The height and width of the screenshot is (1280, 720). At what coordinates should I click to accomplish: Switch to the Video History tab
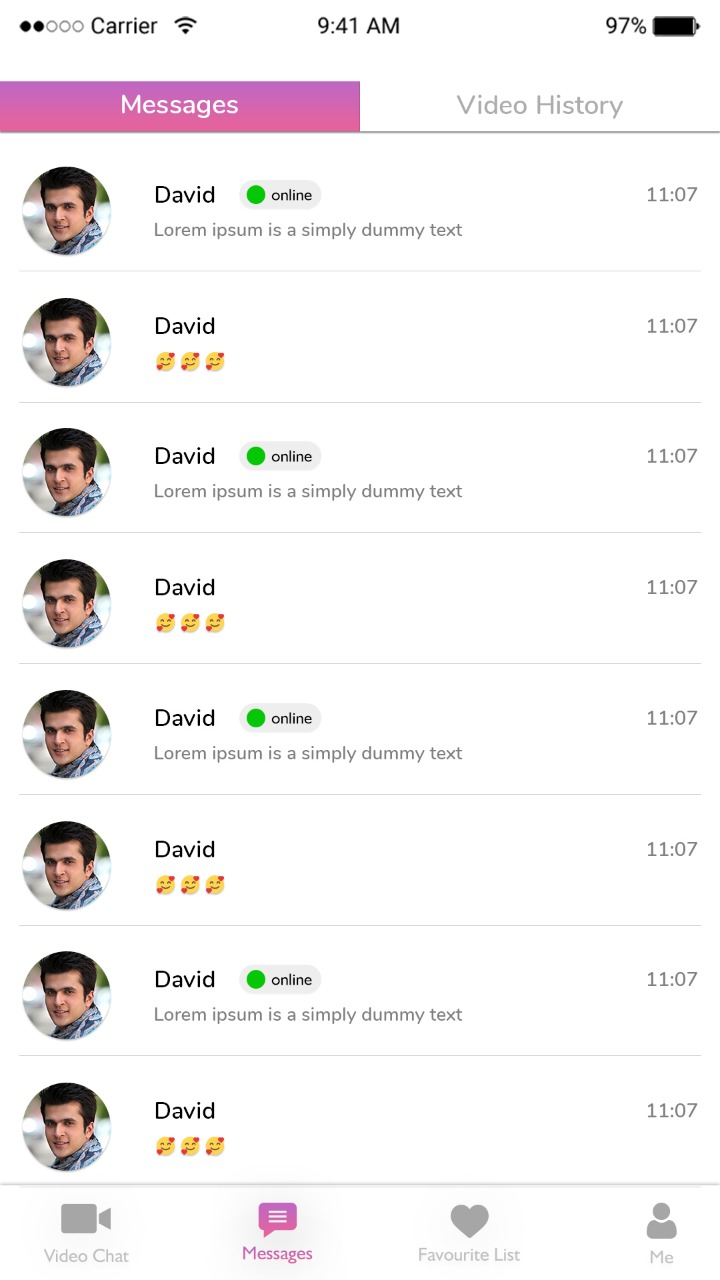pyautogui.click(x=540, y=106)
